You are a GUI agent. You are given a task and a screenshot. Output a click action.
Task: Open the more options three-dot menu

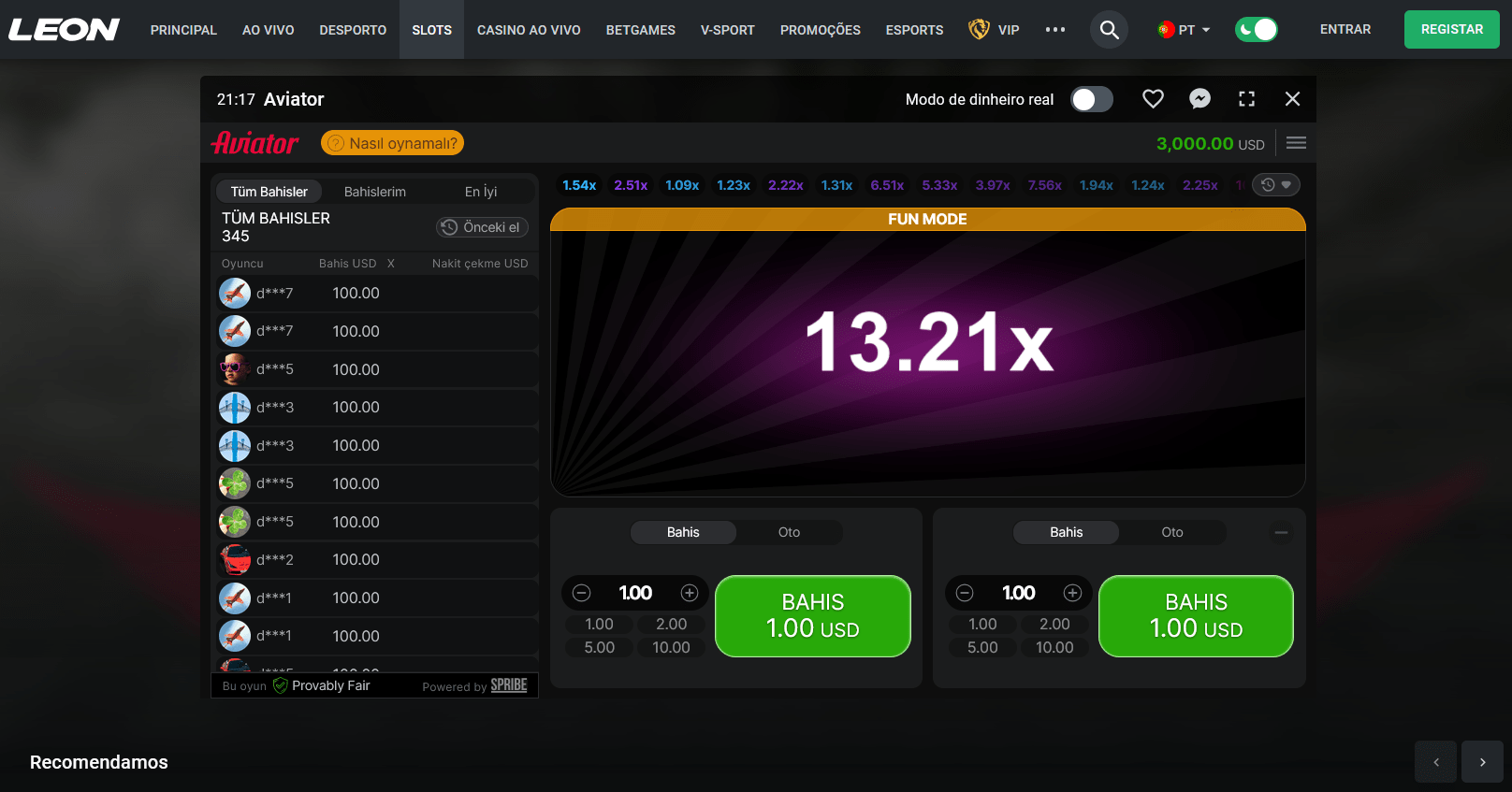point(1055,30)
